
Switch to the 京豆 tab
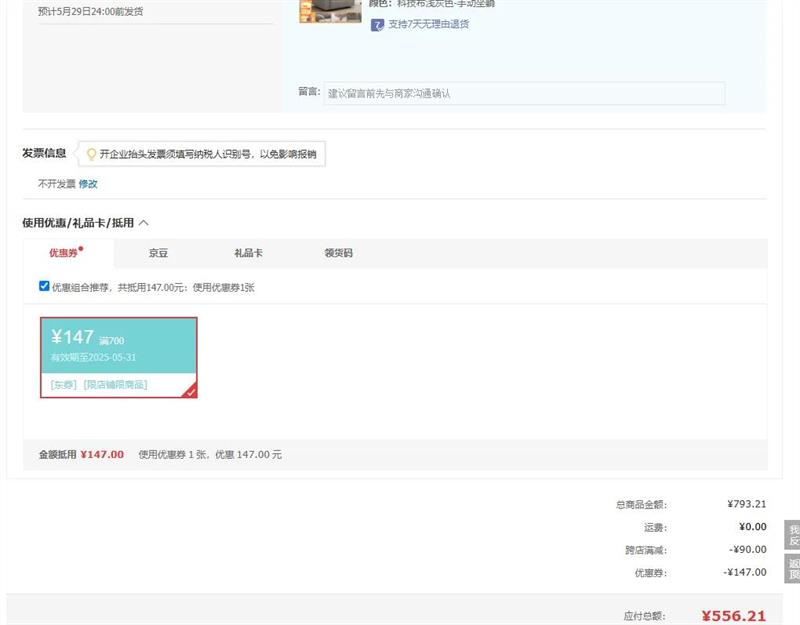158,253
